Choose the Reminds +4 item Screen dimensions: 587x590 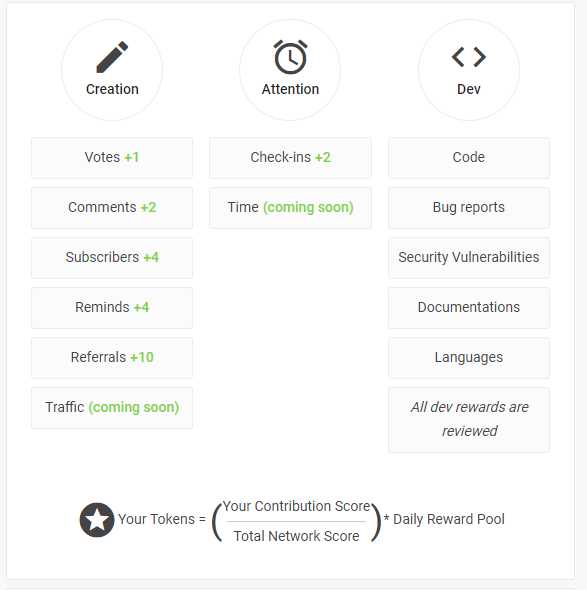coord(112,308)
